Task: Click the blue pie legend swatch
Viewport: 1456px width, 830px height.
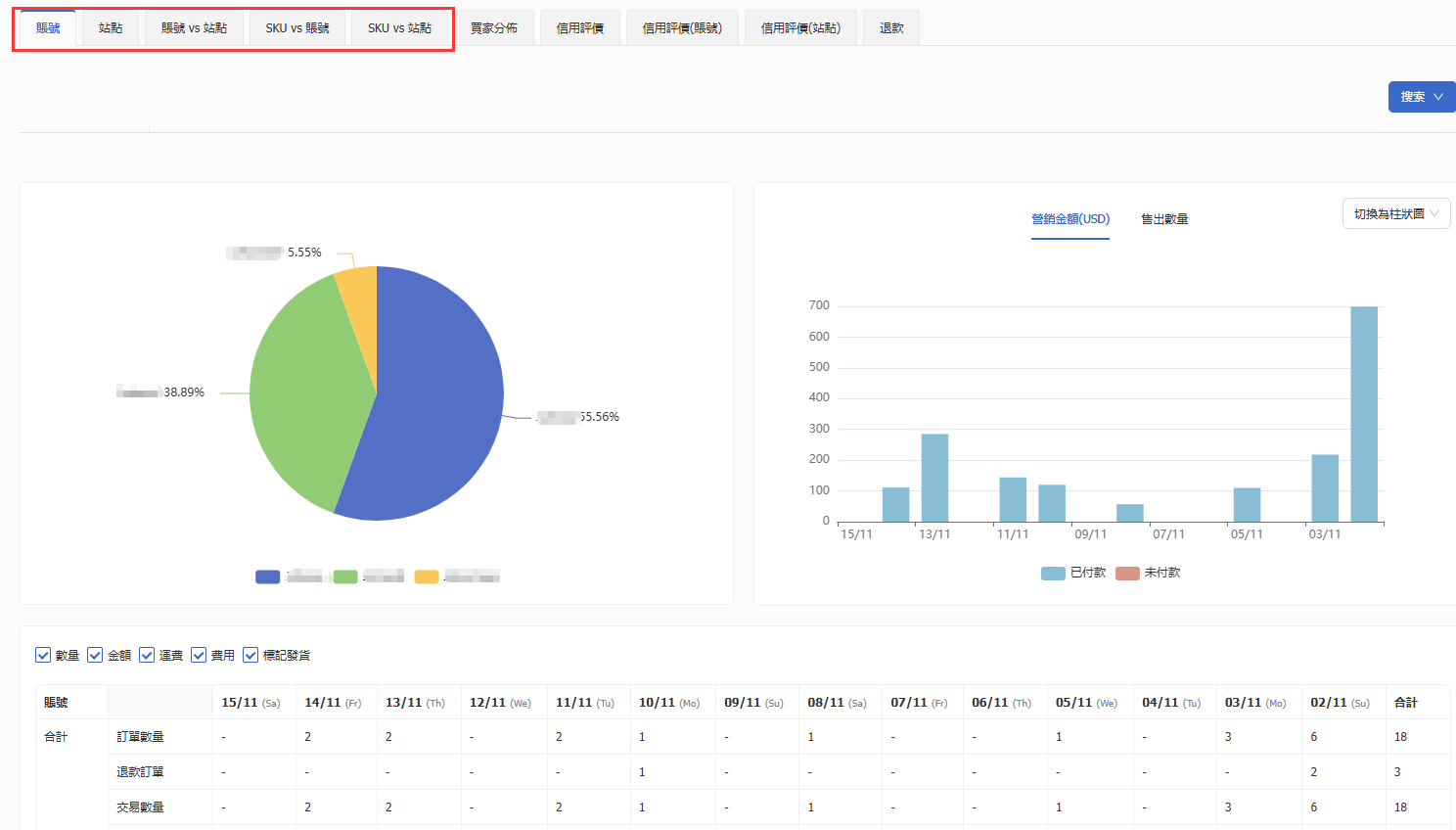Action: pyautogui.click(x=267, y=576)
